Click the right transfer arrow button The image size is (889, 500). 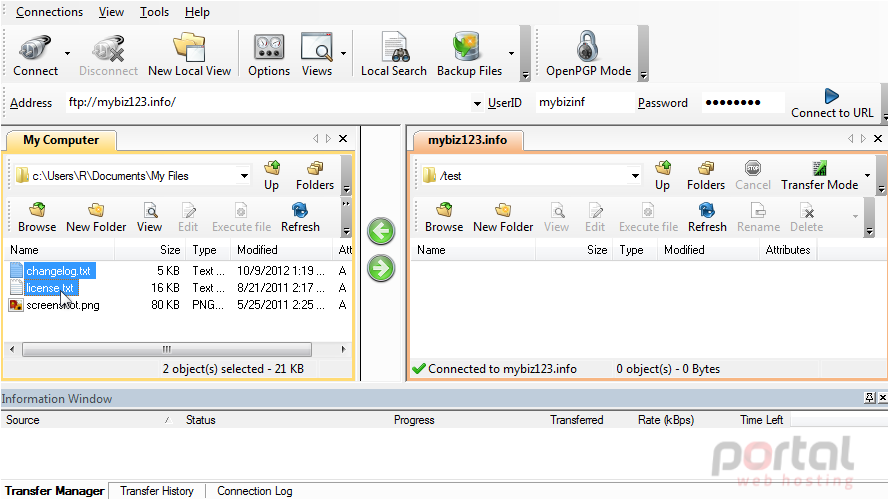pyautogui.click(x=380, y=269)
